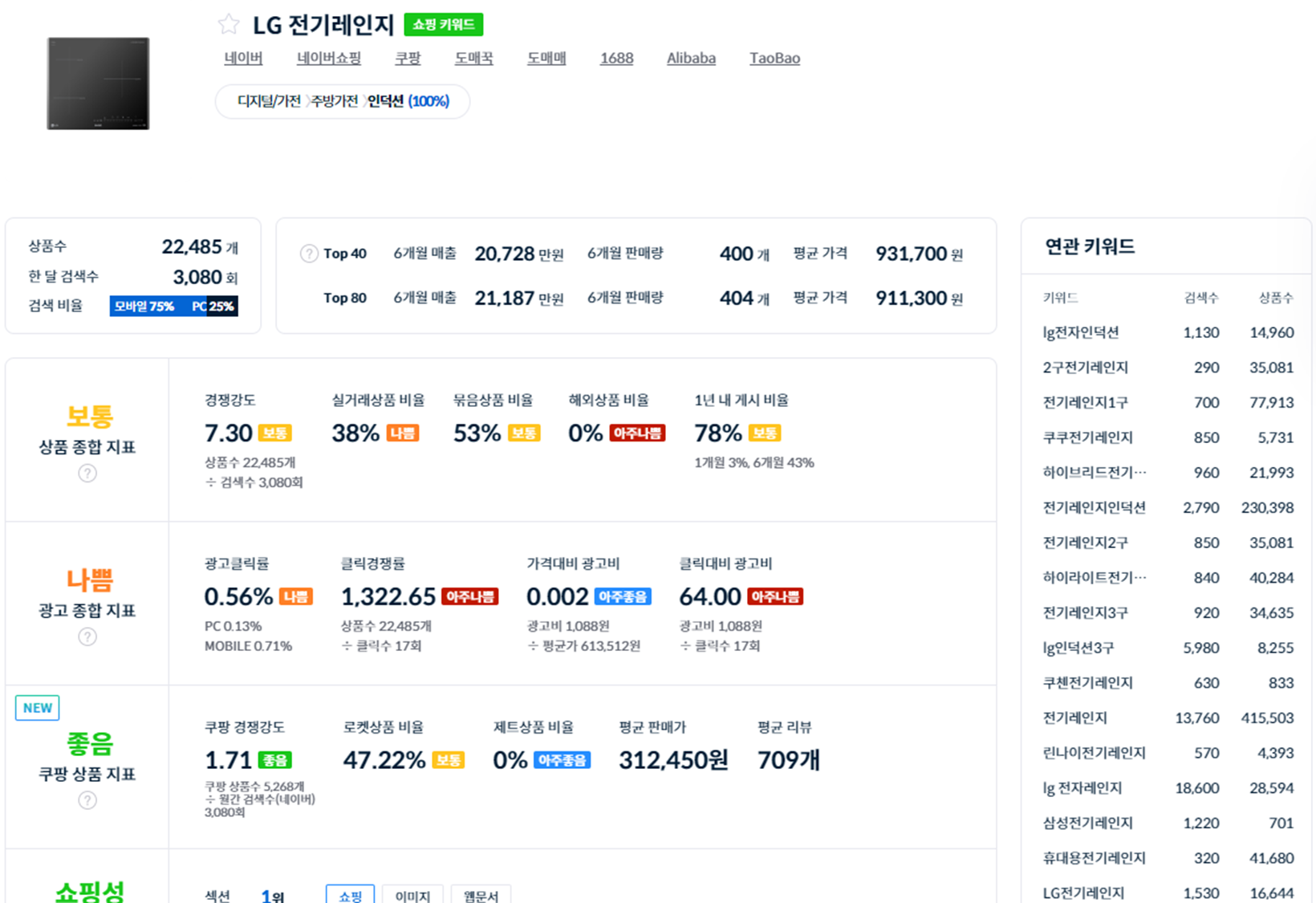Screen dimensions: 1316x903
Task: Click the Top 40 help question mark icon
Action: pyautogui.click(x=309, y=254)
